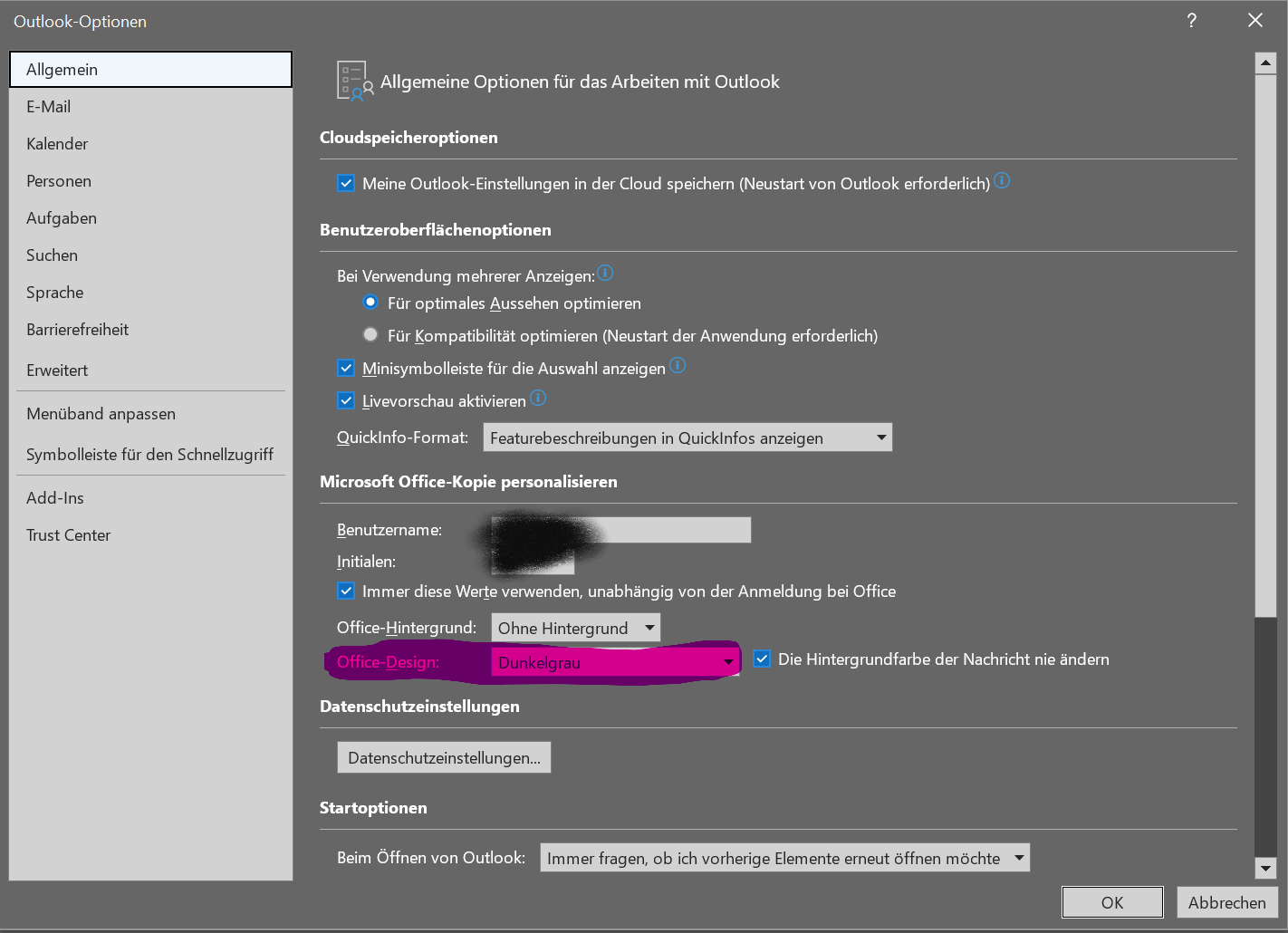The height and width of the screenshot is (933, 1288).
Task: Click the 'Datenschutzeinstellungen...' button
Action: (x=444, y=757)
